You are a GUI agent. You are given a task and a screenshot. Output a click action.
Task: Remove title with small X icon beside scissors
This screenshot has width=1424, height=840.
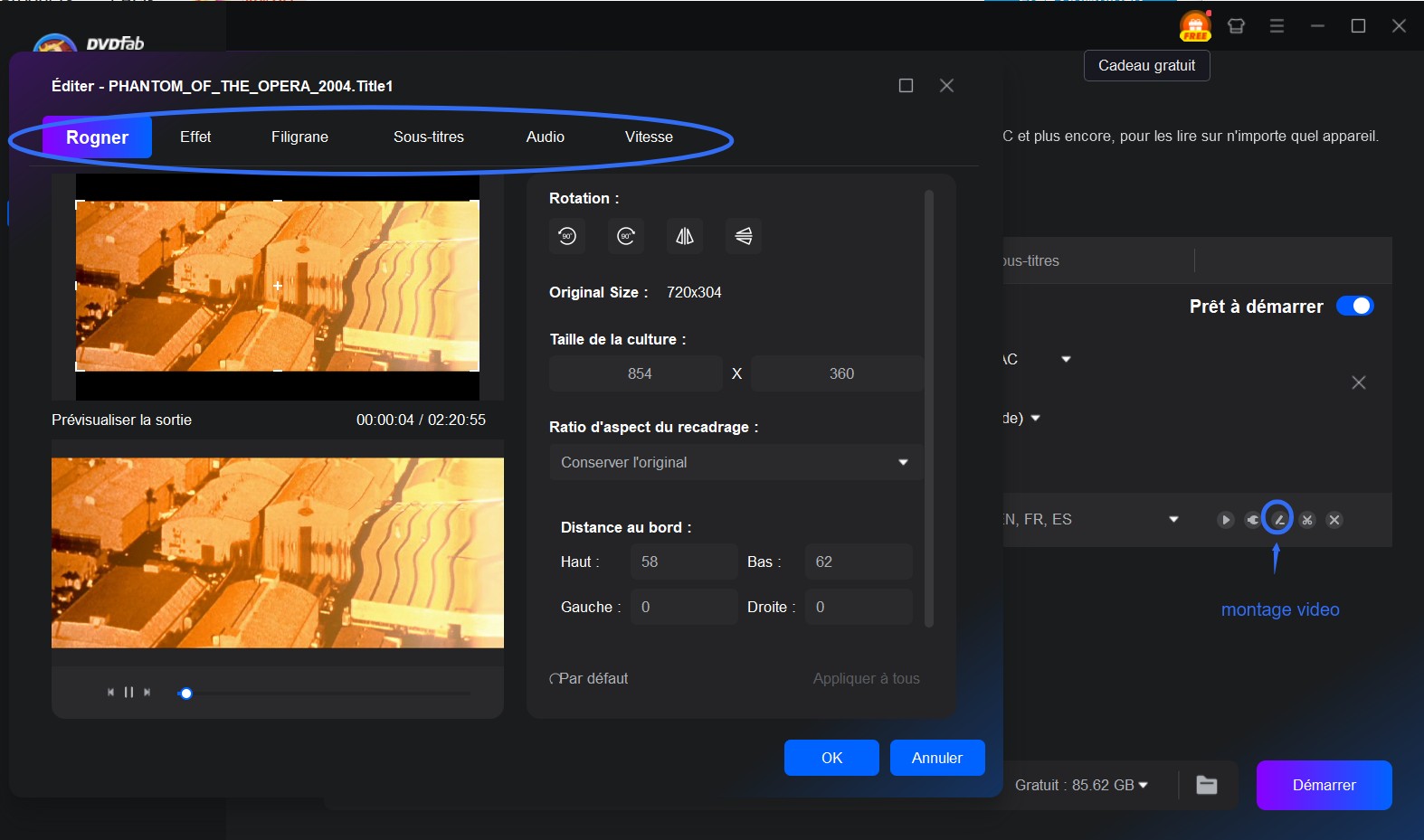[1334, 520]
